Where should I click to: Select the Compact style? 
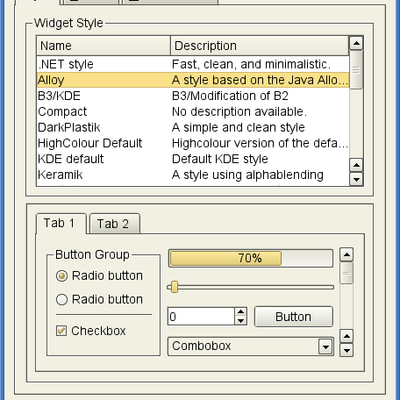193,112
